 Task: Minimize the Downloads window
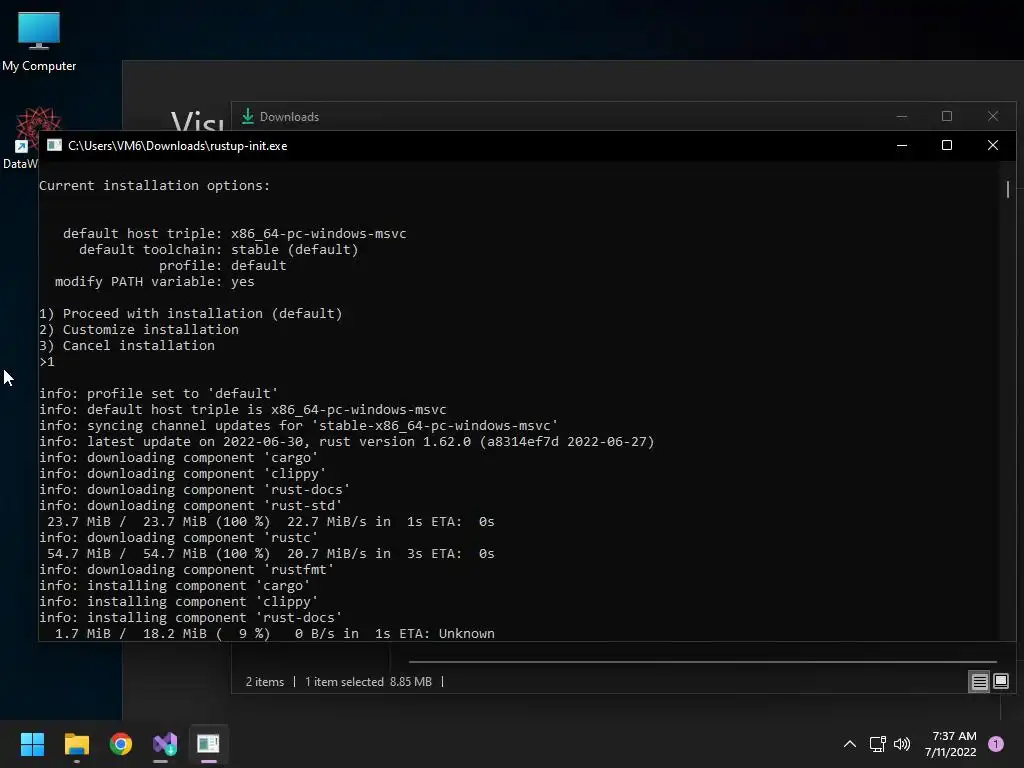[902, 116]
